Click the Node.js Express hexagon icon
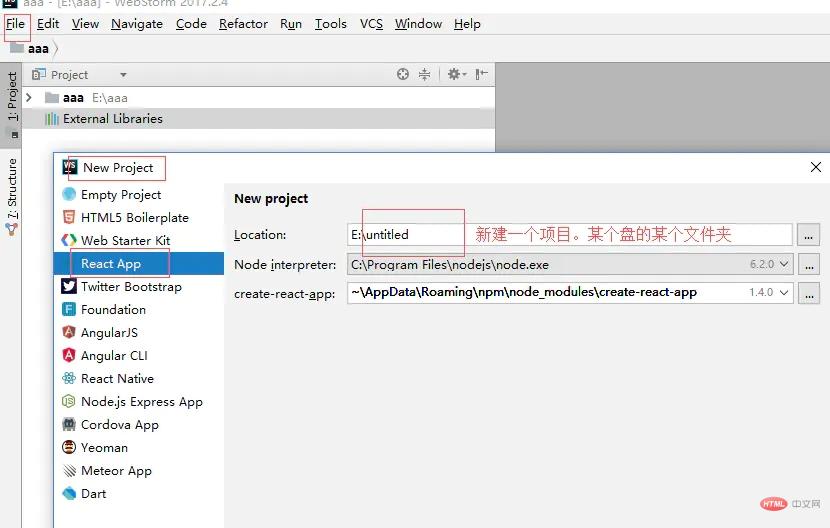830x528 pixels. 69,401
